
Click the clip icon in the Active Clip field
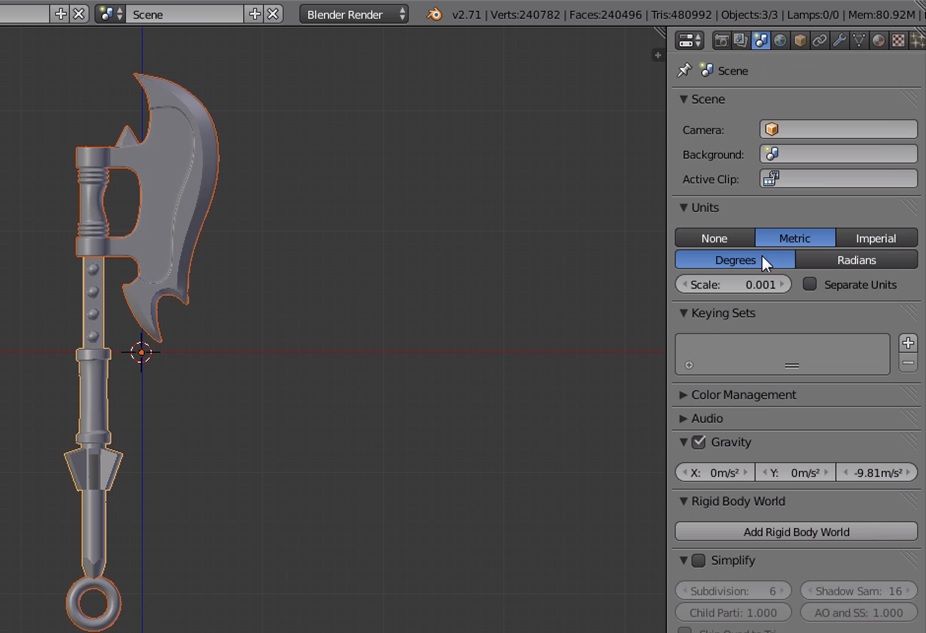(771, 178)
